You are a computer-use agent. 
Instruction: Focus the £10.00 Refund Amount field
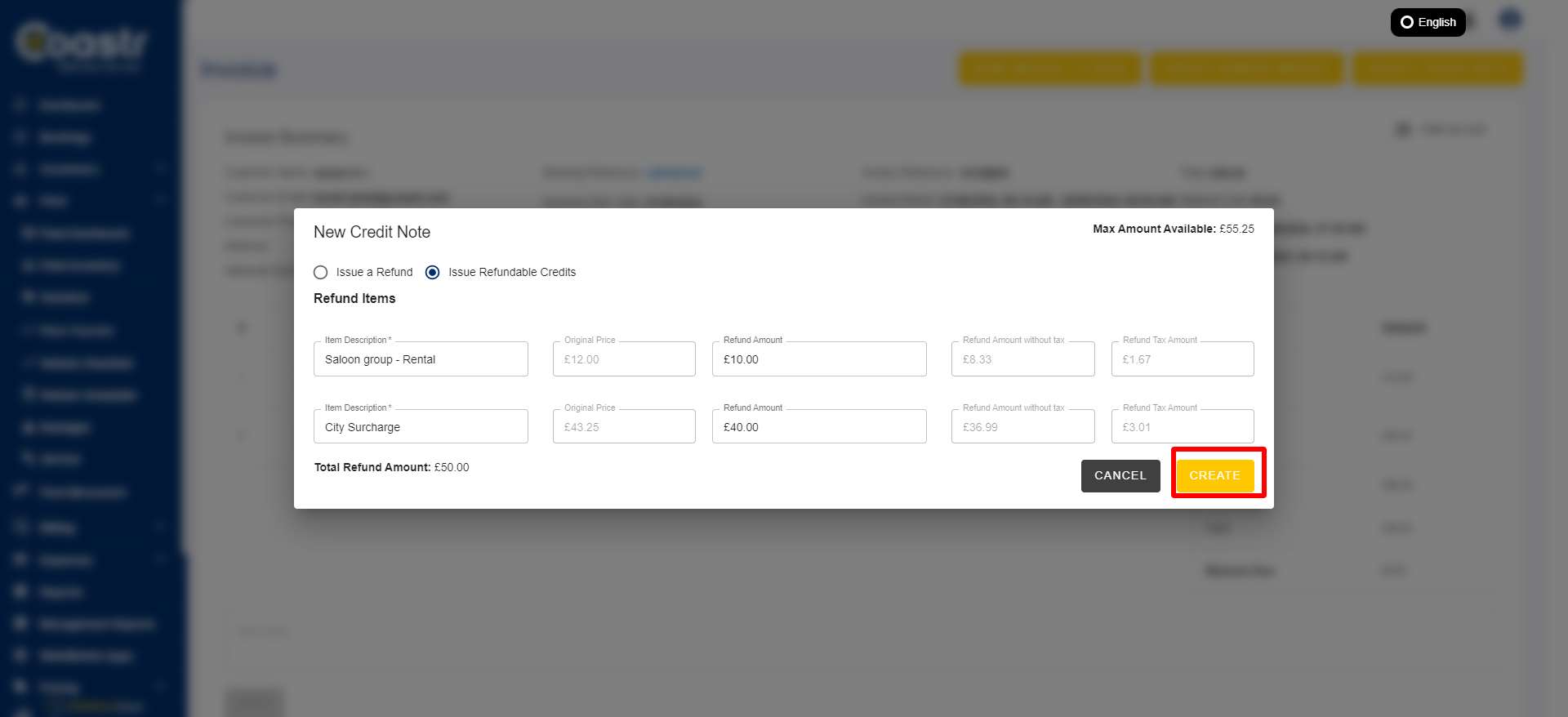[x=819, y=359]
